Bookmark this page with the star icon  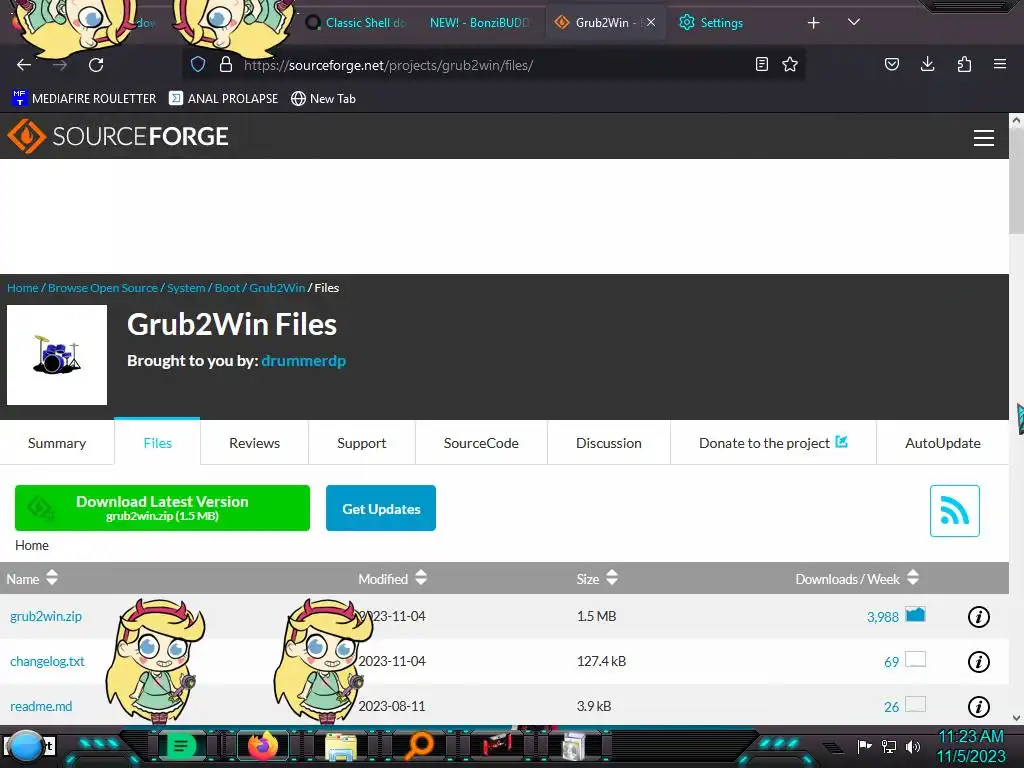[790, 64]
